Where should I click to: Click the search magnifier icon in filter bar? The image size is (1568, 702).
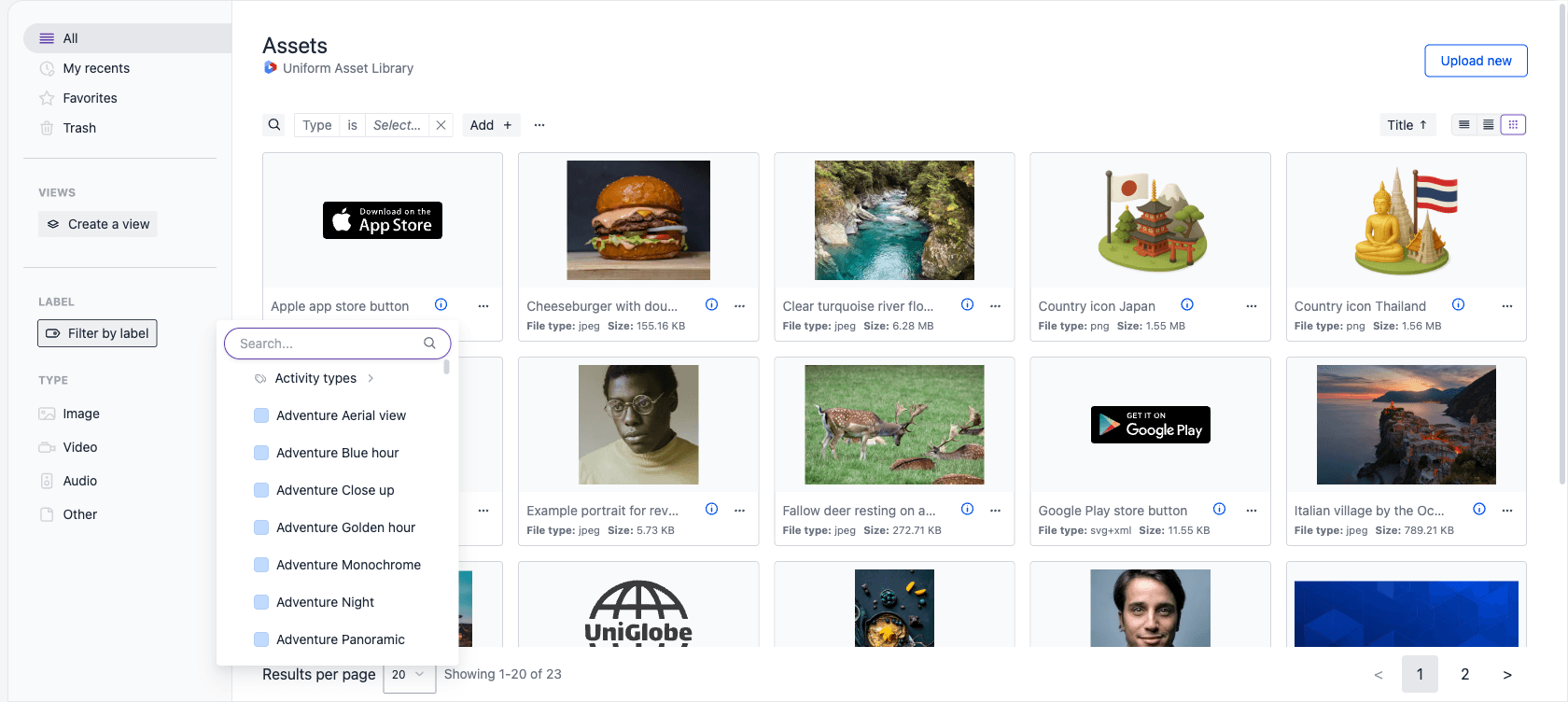click(274, 125)
